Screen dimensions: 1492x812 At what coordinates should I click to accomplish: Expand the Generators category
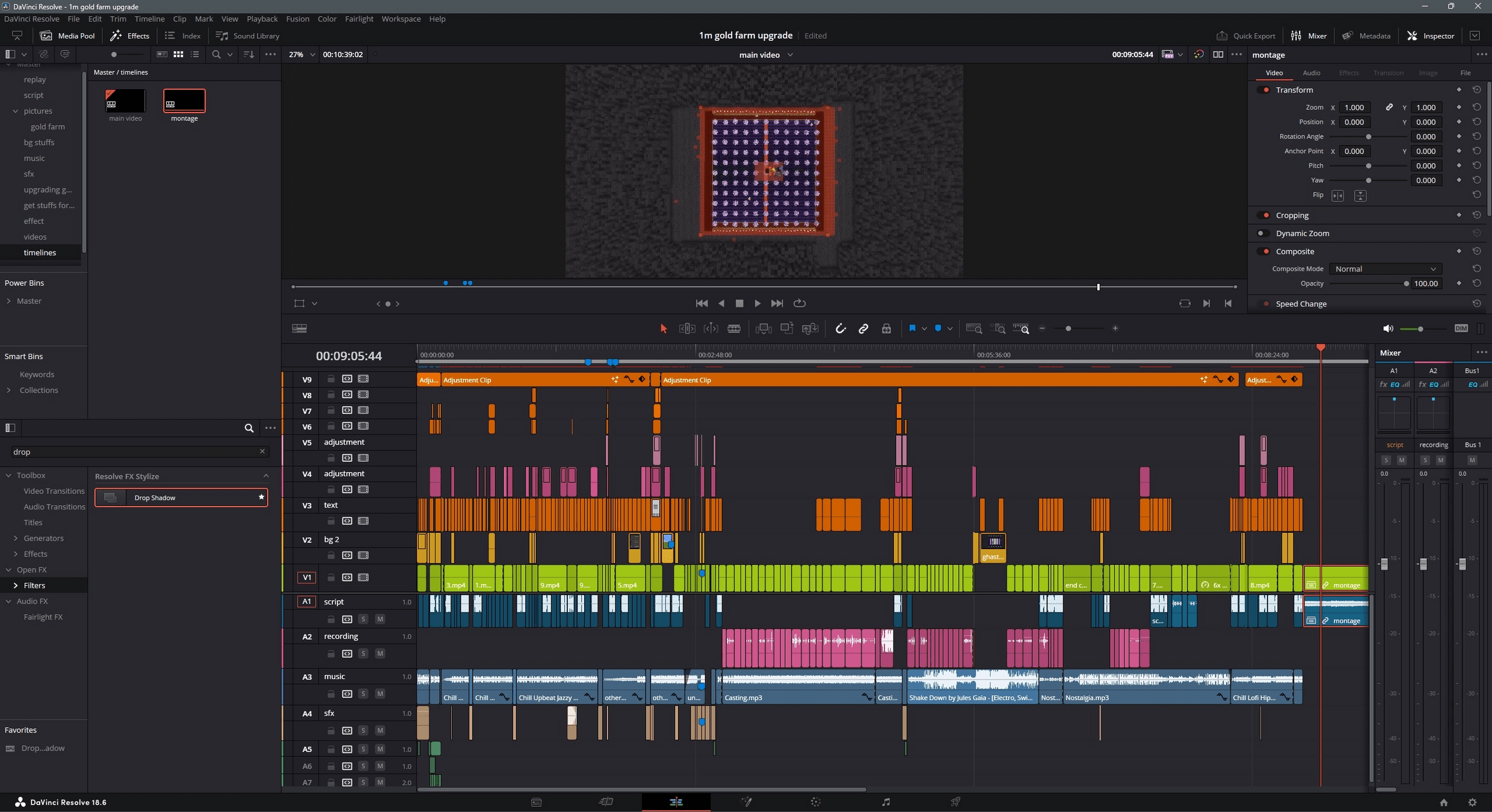16,538
